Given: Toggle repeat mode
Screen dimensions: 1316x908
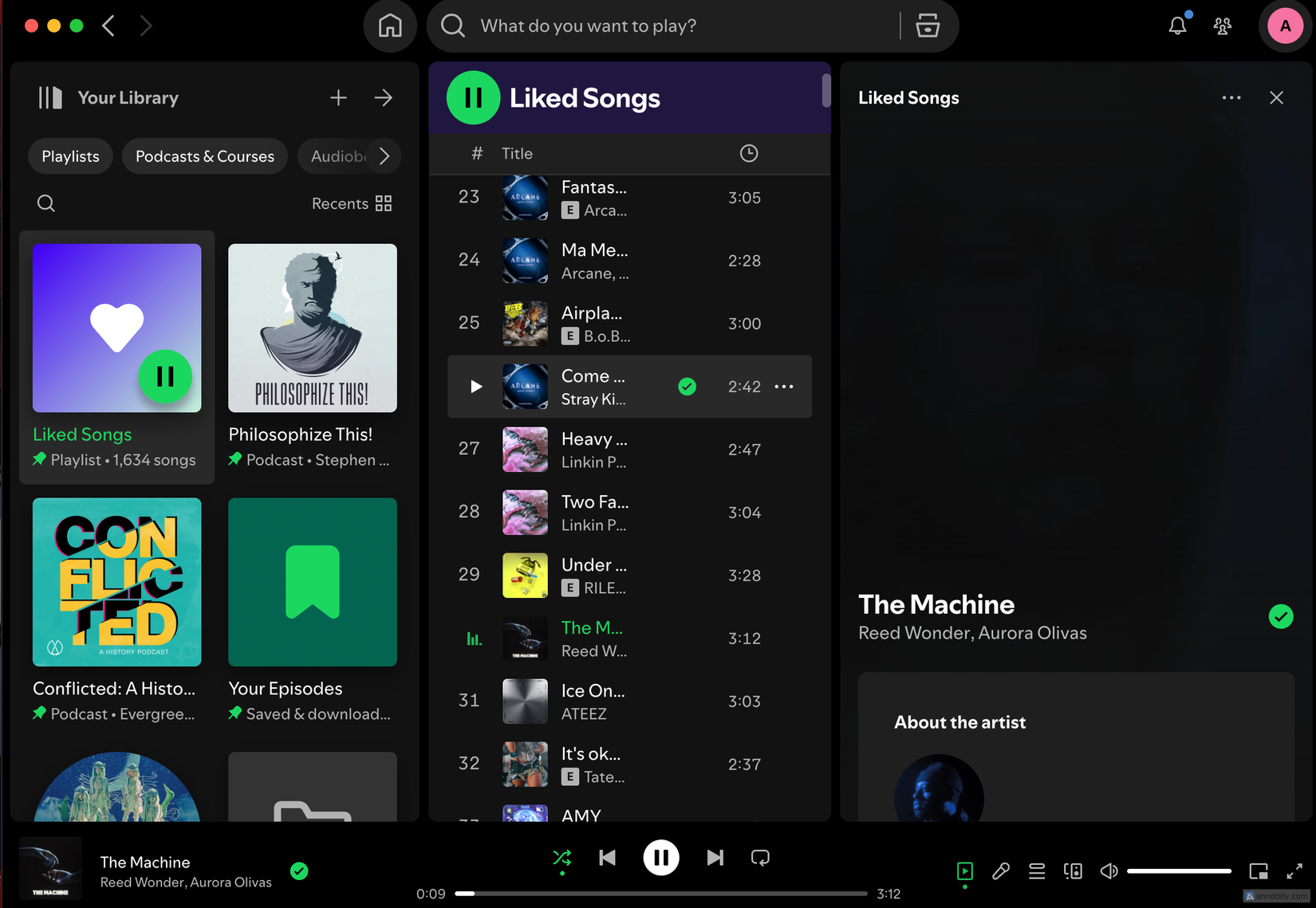Looking at the screenshot, I should 760,858.
